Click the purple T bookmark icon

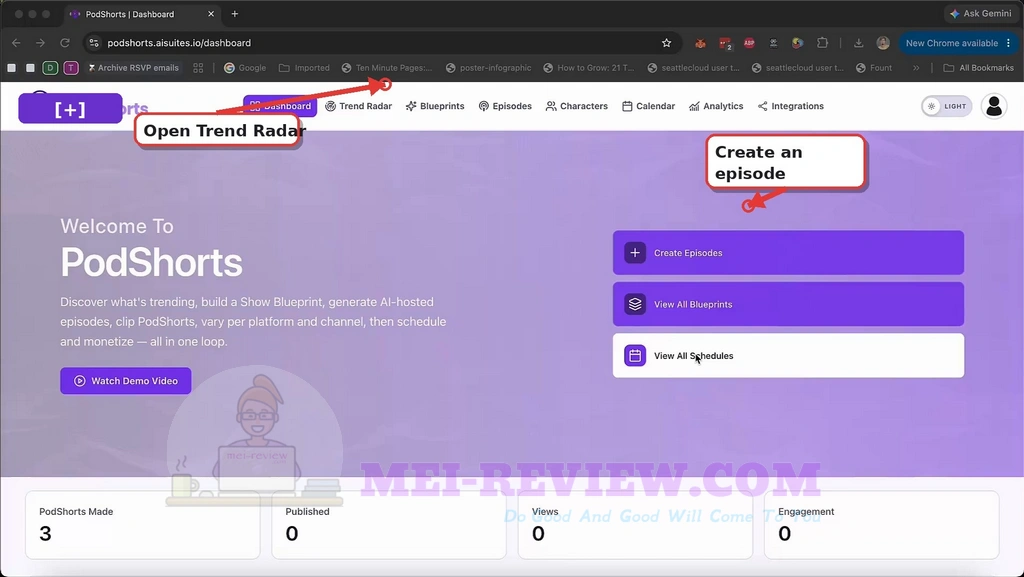pyautogui.click(x=71, y=68)
